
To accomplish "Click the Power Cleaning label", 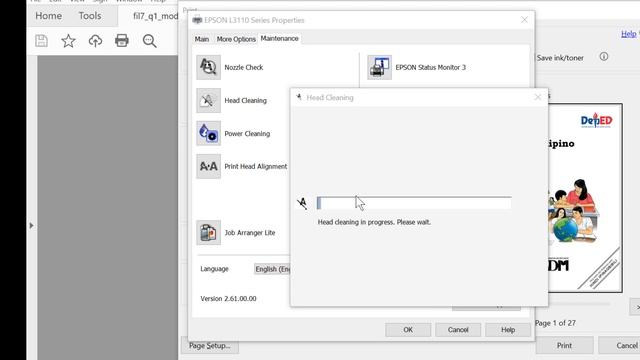I will click(x=247, y=133).
